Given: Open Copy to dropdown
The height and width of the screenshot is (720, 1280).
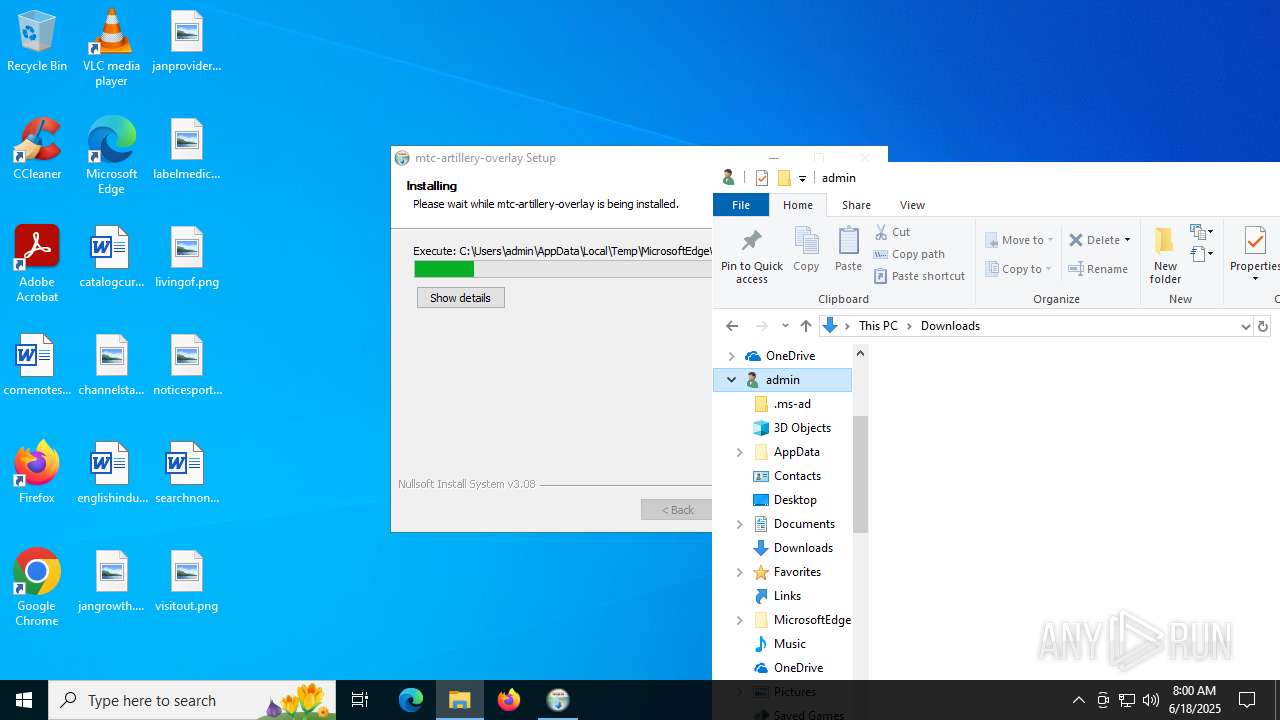Looking at the screenshot, I should (x=1019, y=269).
